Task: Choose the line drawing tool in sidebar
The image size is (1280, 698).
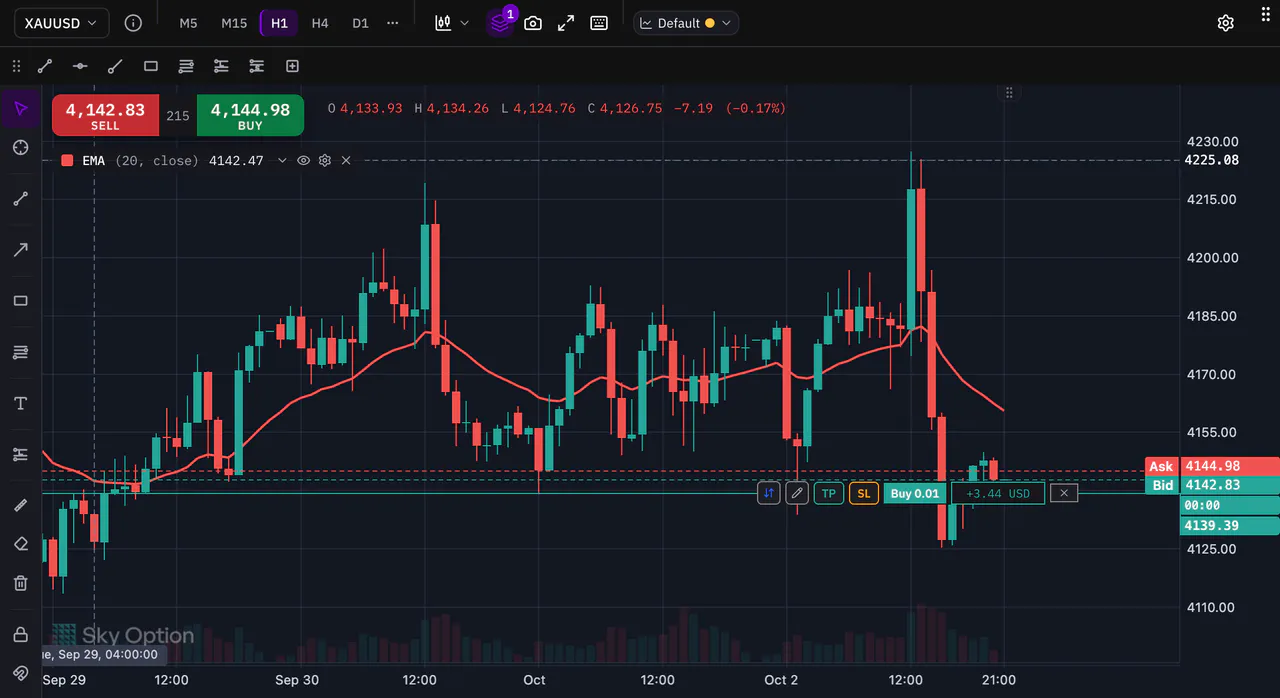Action: [x=20, y=198]
